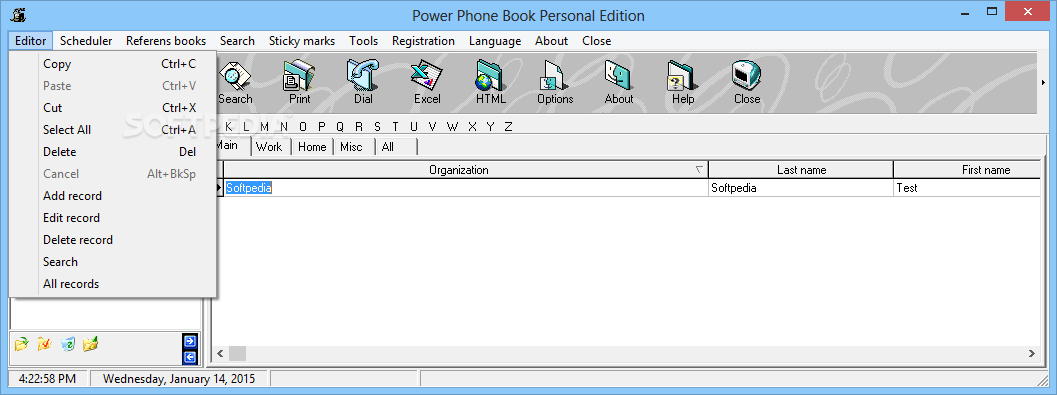
Task: Choose Edit record from Editor menu
Action: pyautogui.click(x=113, y=218)
